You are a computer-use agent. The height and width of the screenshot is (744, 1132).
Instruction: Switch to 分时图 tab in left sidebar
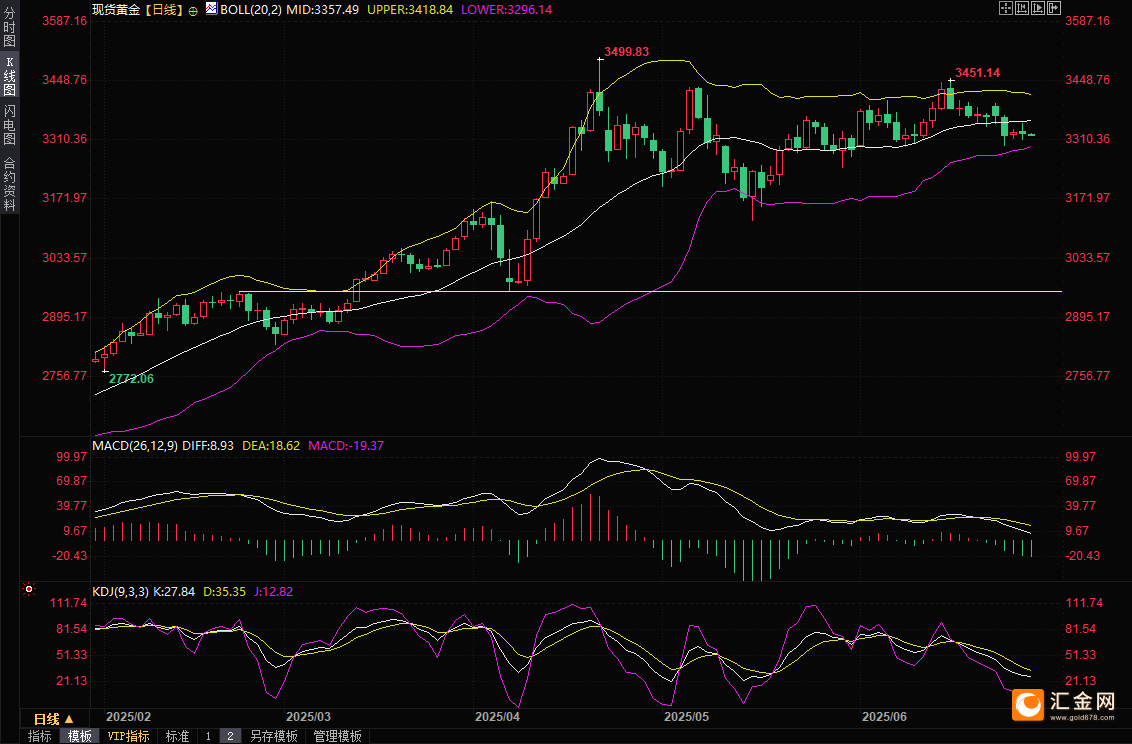pyautogui.click(x=9, y=29)
